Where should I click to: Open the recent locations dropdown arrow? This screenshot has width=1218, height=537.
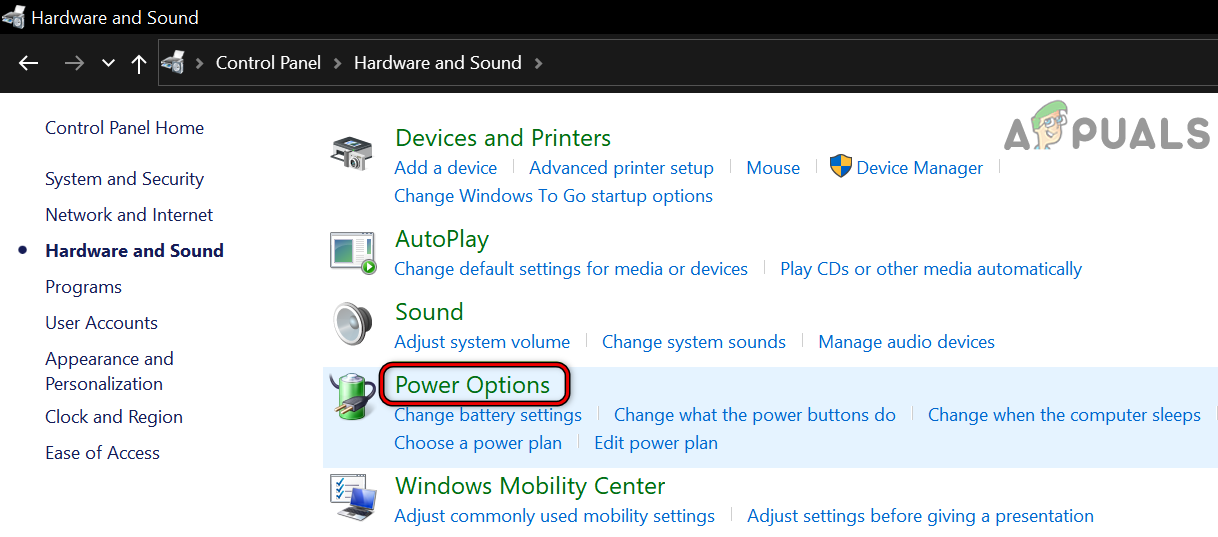pos(108,63)
